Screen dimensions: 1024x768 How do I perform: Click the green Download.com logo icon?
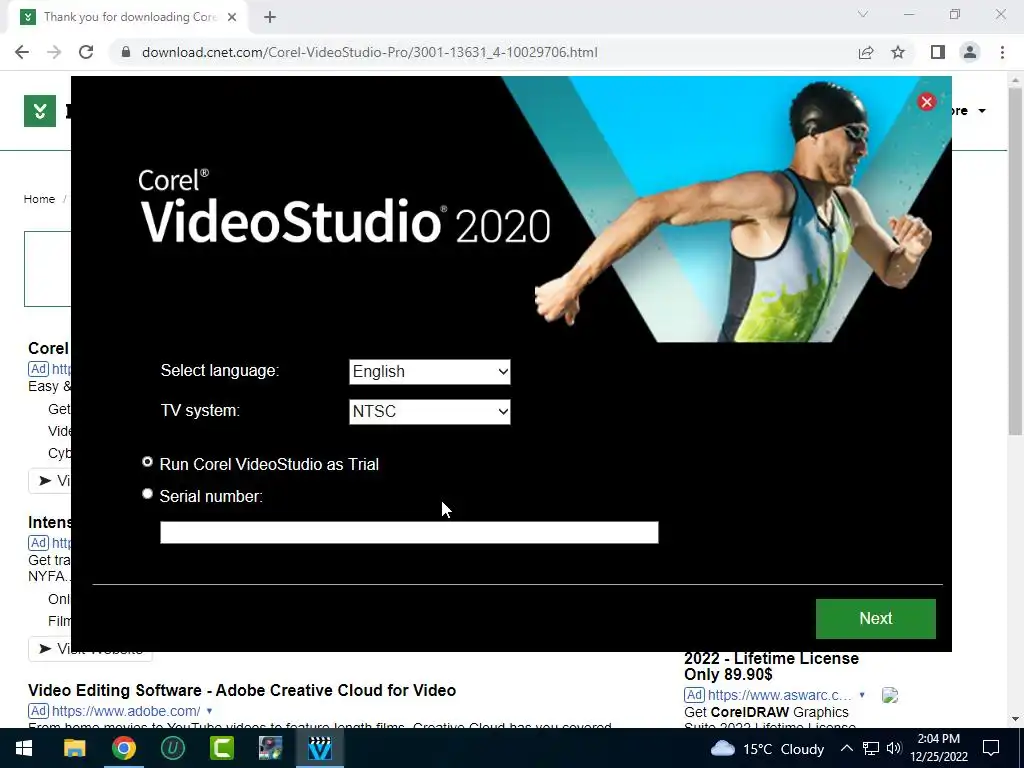(x=40, y=111)
